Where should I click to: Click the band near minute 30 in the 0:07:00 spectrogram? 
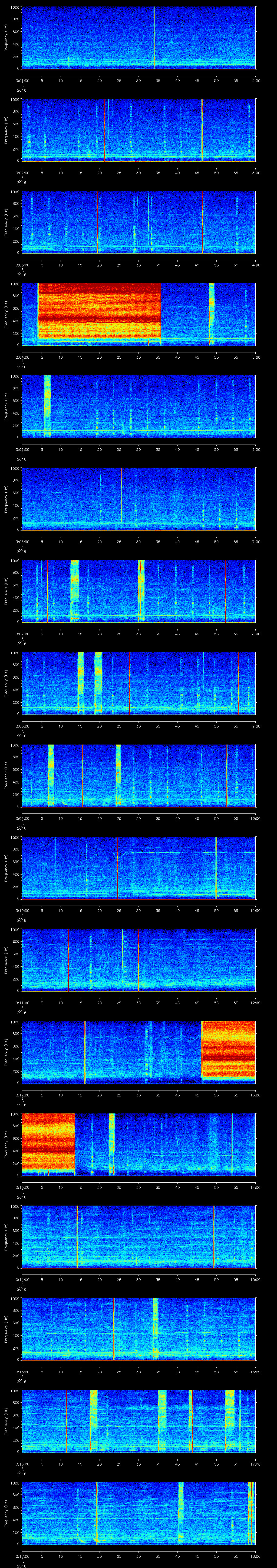141,591
